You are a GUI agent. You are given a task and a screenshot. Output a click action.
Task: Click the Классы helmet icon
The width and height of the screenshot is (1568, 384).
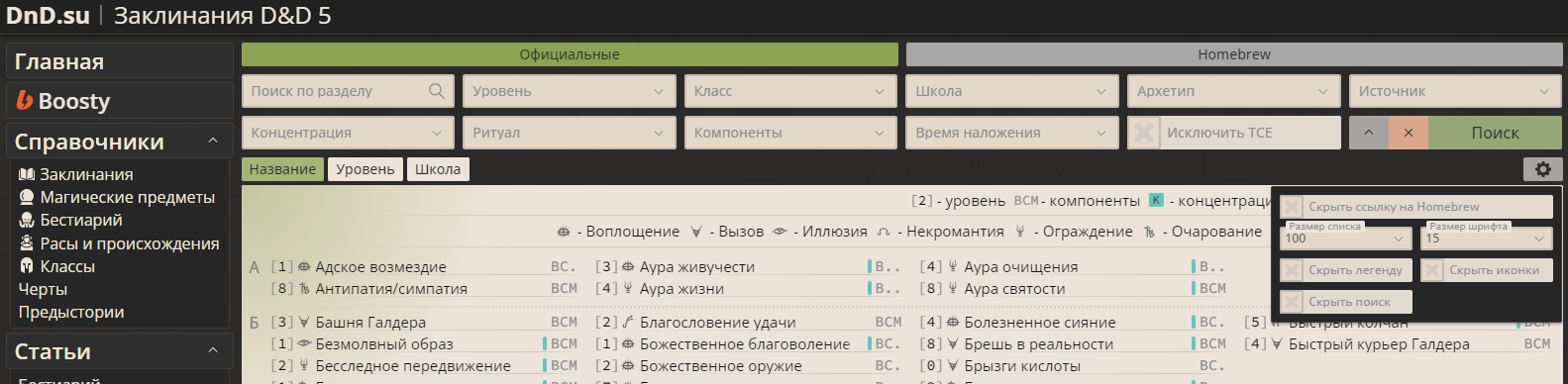(27, 266)
